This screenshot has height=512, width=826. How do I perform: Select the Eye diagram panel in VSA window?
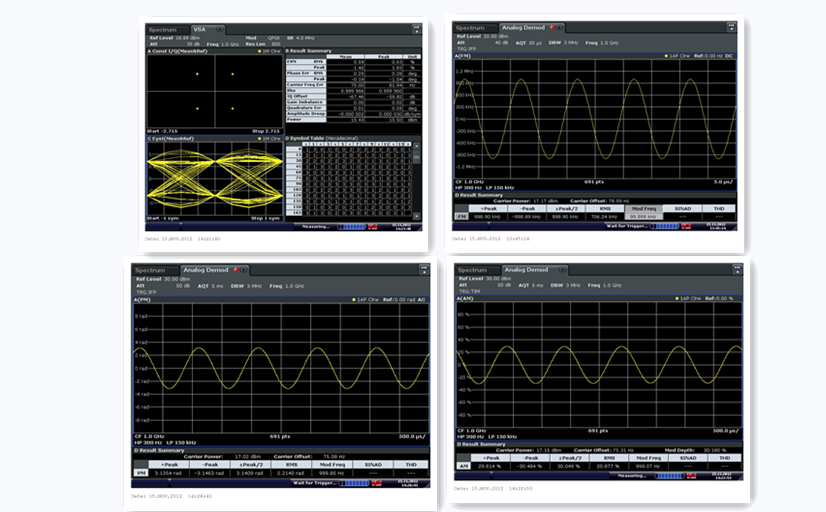[x=214, y=180]
